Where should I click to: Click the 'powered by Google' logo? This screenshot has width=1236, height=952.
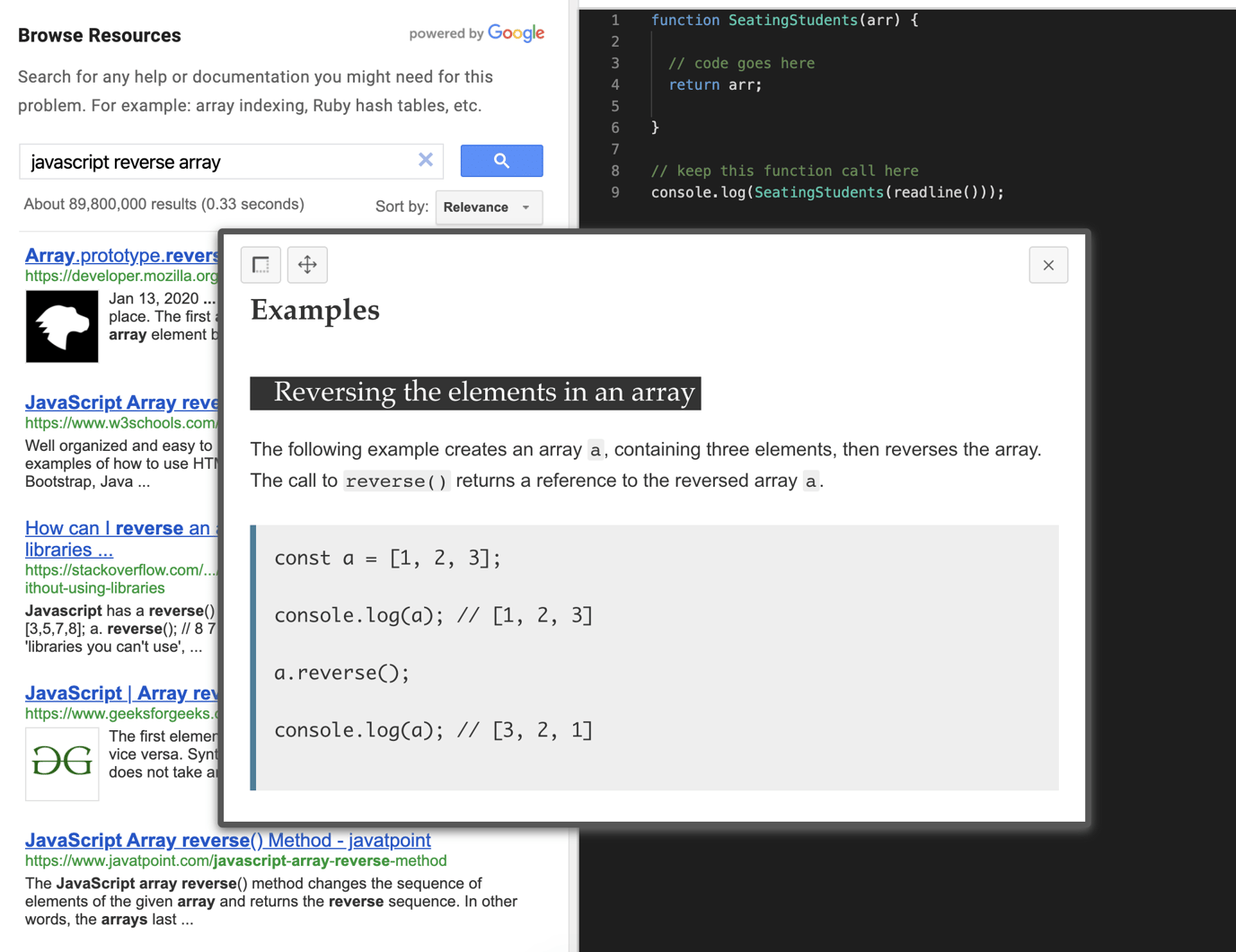(x=477, y=33)
